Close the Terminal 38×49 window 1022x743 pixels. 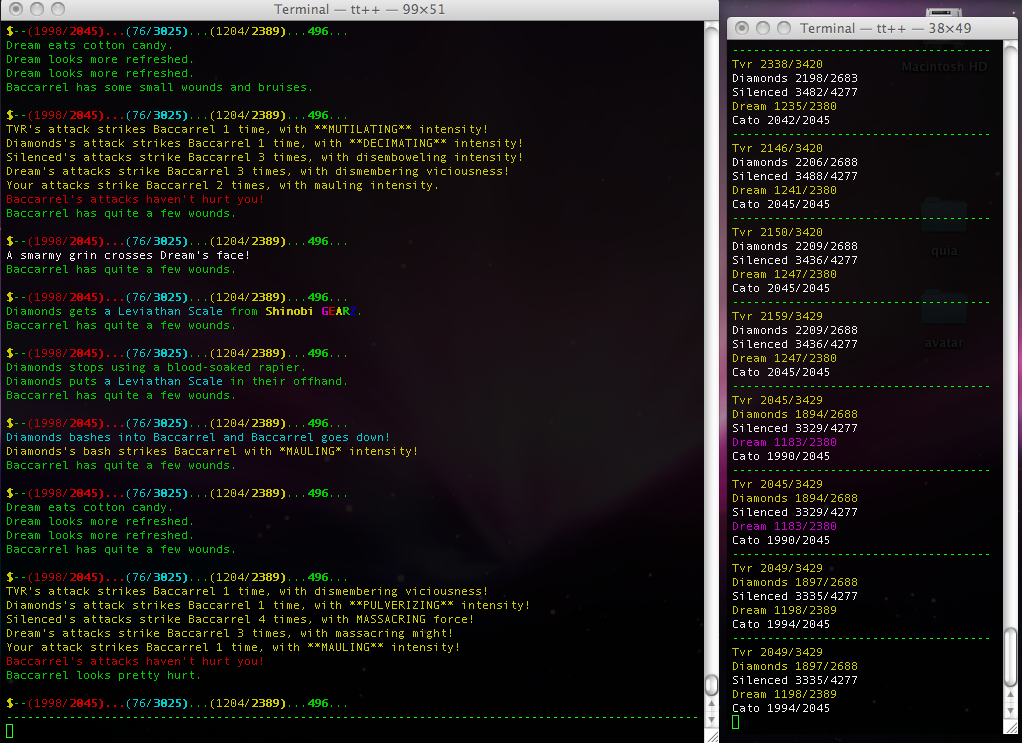tap(741, 29)
